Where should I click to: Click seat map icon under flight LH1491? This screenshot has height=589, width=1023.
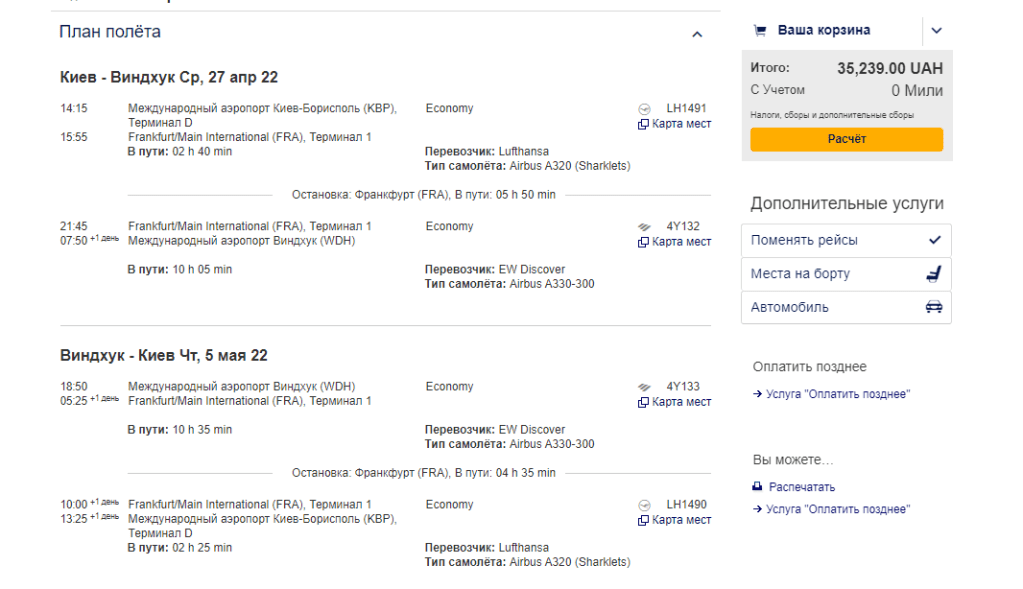tap(644, 124)
